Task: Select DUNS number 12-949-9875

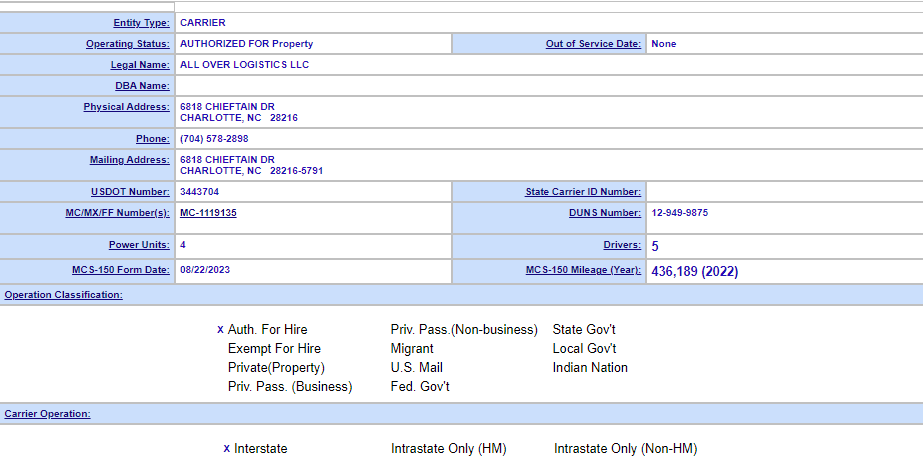Action: (680, 213)
